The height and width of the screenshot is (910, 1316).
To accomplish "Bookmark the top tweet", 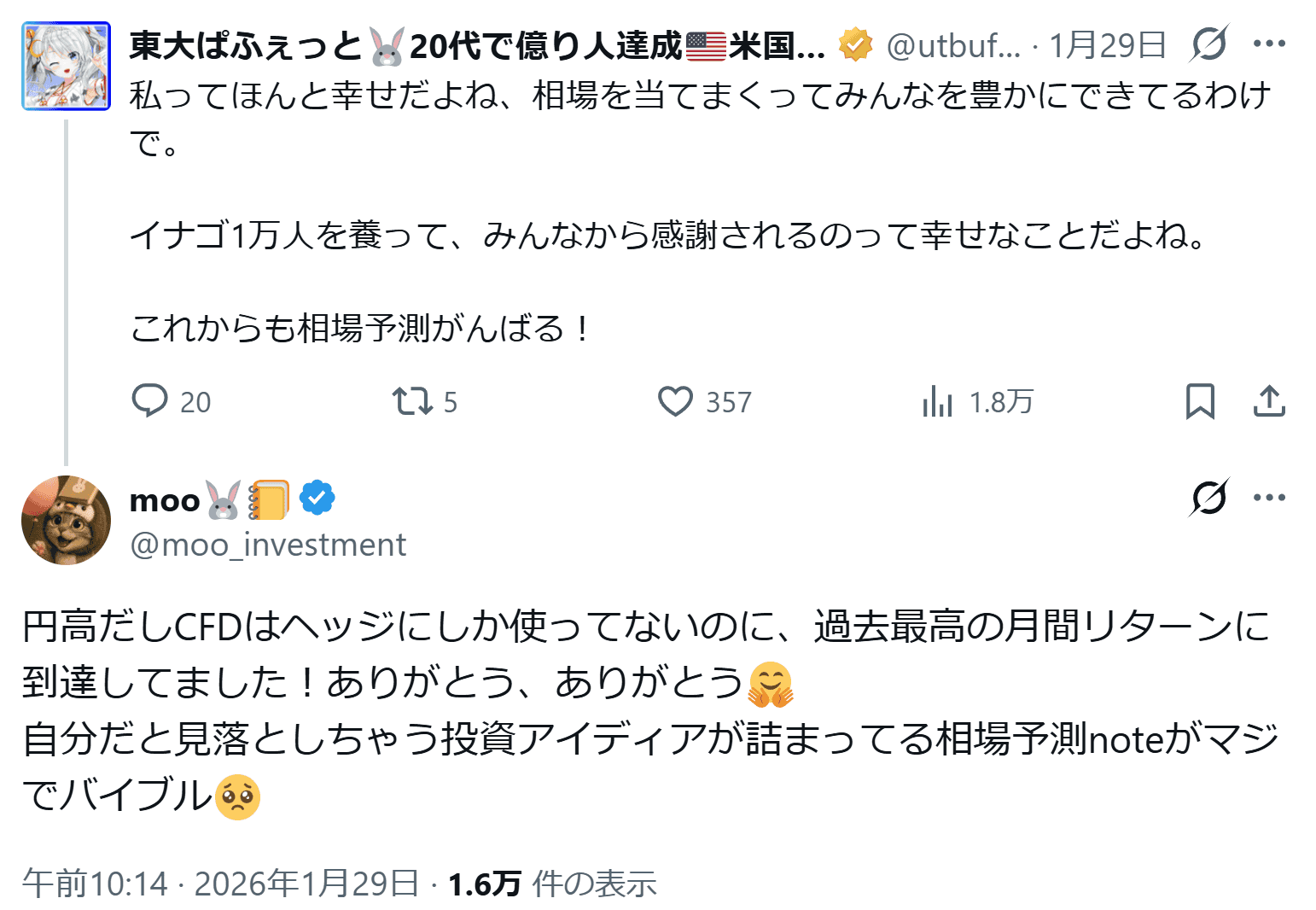I will point(1200,400).
